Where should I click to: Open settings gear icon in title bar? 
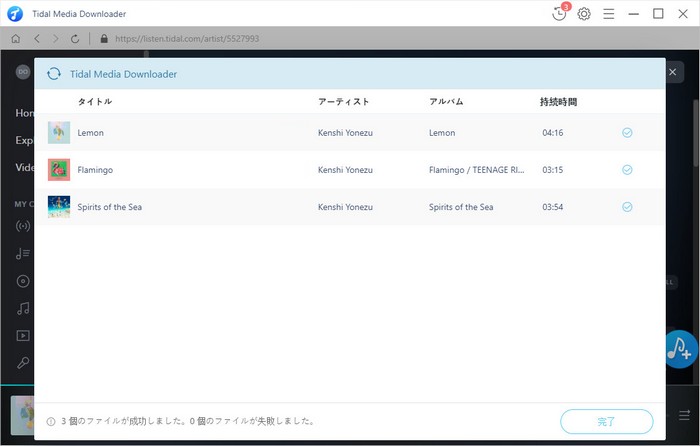(x=584, y=14)
